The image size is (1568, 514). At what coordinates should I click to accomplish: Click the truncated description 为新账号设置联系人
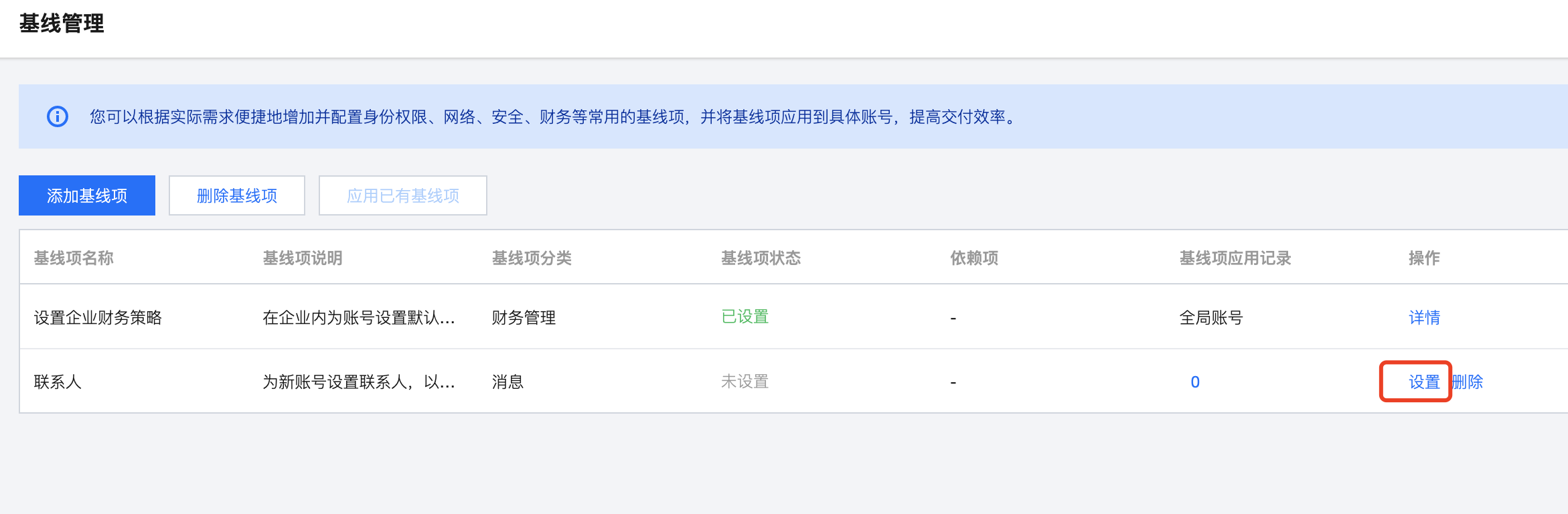pos(359,381)
